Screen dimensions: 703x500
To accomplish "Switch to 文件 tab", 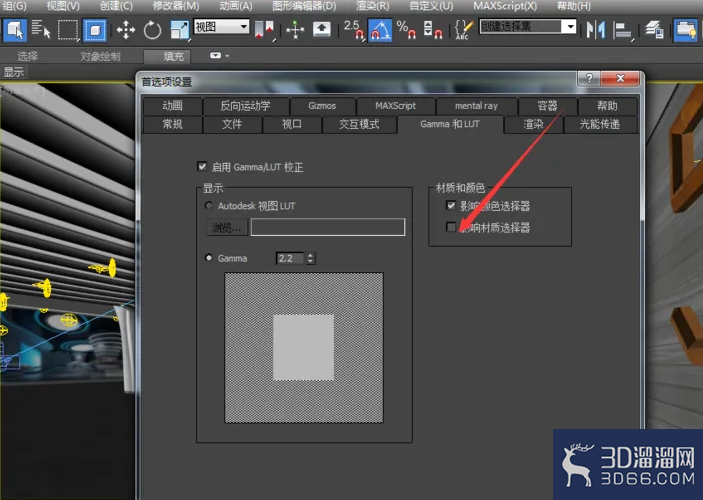I will pyautogui.click(x=232, y=124).
